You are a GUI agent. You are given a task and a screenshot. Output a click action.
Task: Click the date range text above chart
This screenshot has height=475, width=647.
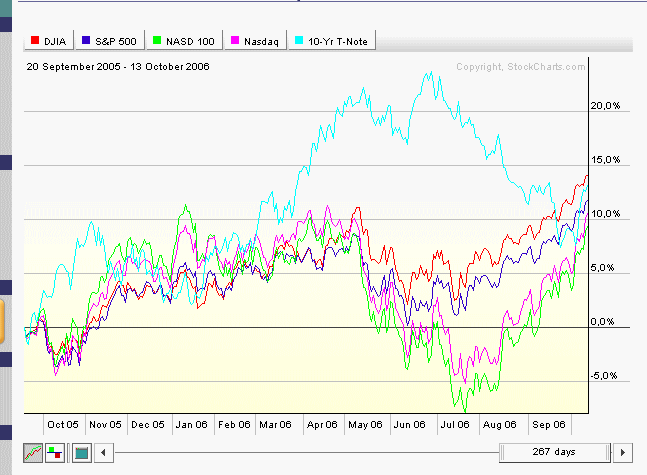118,66
